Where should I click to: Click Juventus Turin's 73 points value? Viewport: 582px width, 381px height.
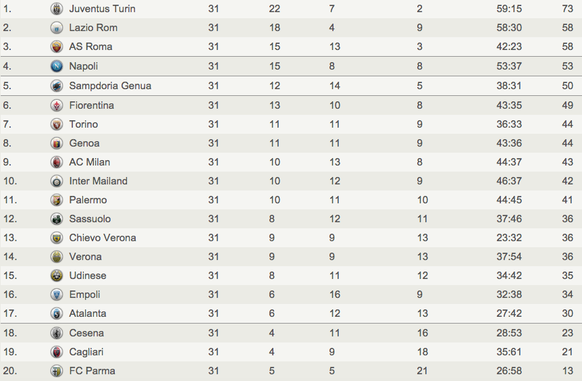pyautogui.click(x=567, y=9)
